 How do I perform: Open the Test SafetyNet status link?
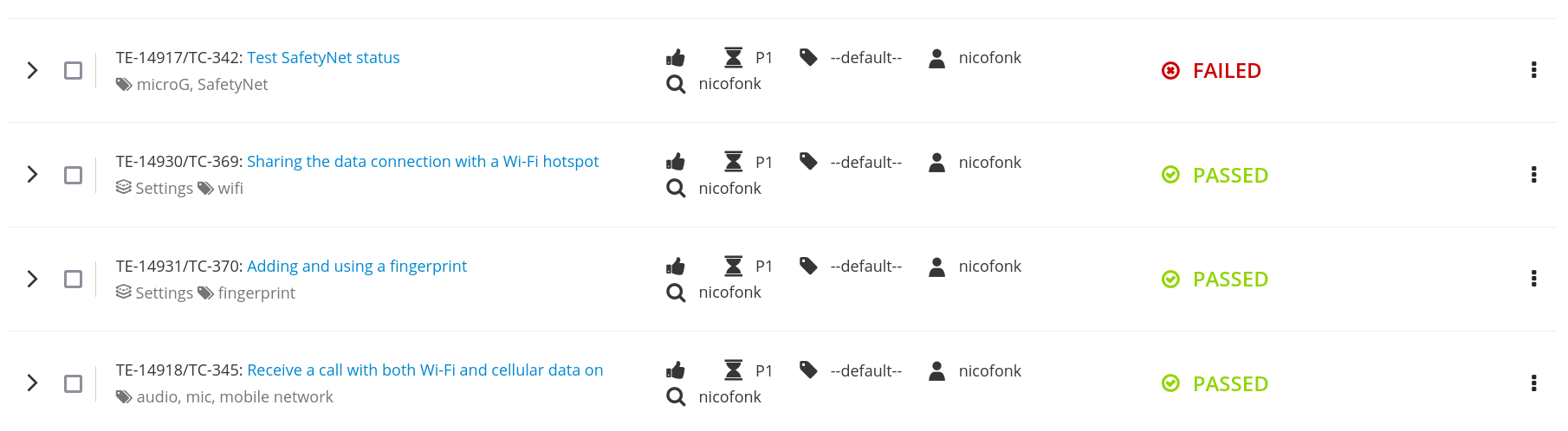pos(323,58)
